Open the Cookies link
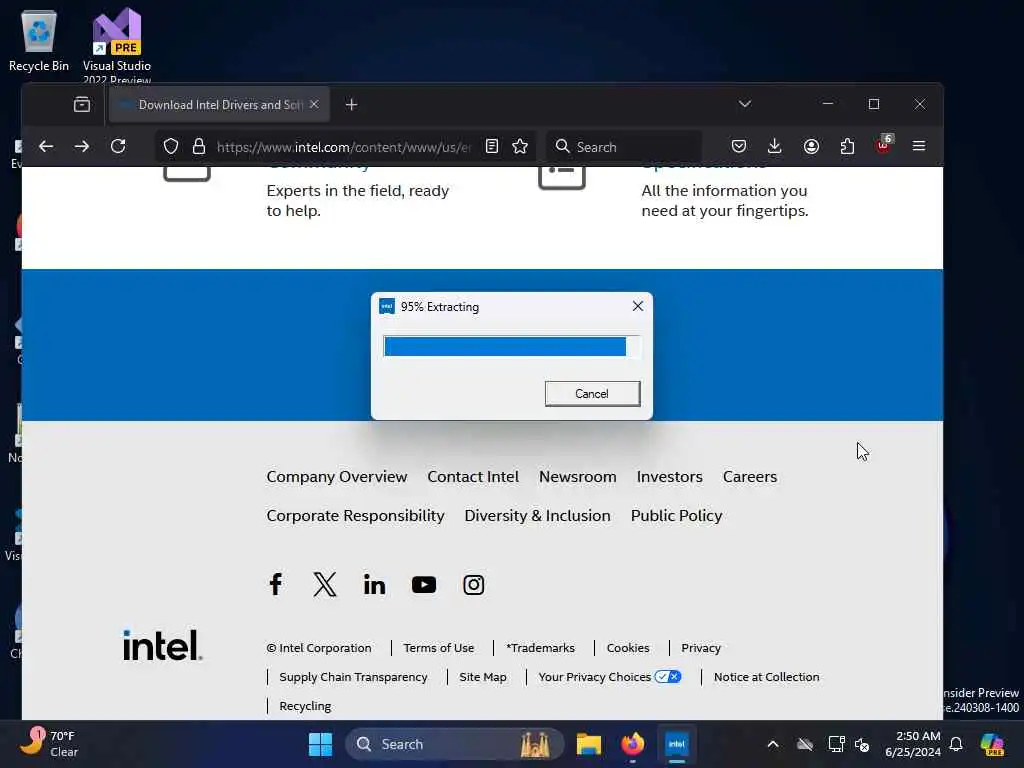The height and width of the screenshot is (768, 1024). tap(628, 648)
